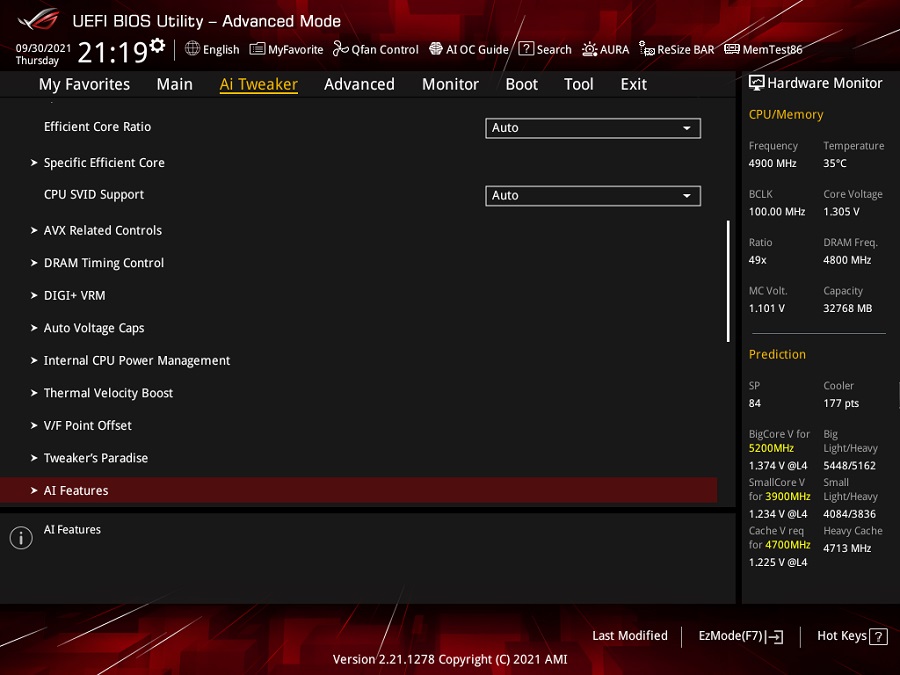Click the 1.305 V core voltage

click(841, 212)
